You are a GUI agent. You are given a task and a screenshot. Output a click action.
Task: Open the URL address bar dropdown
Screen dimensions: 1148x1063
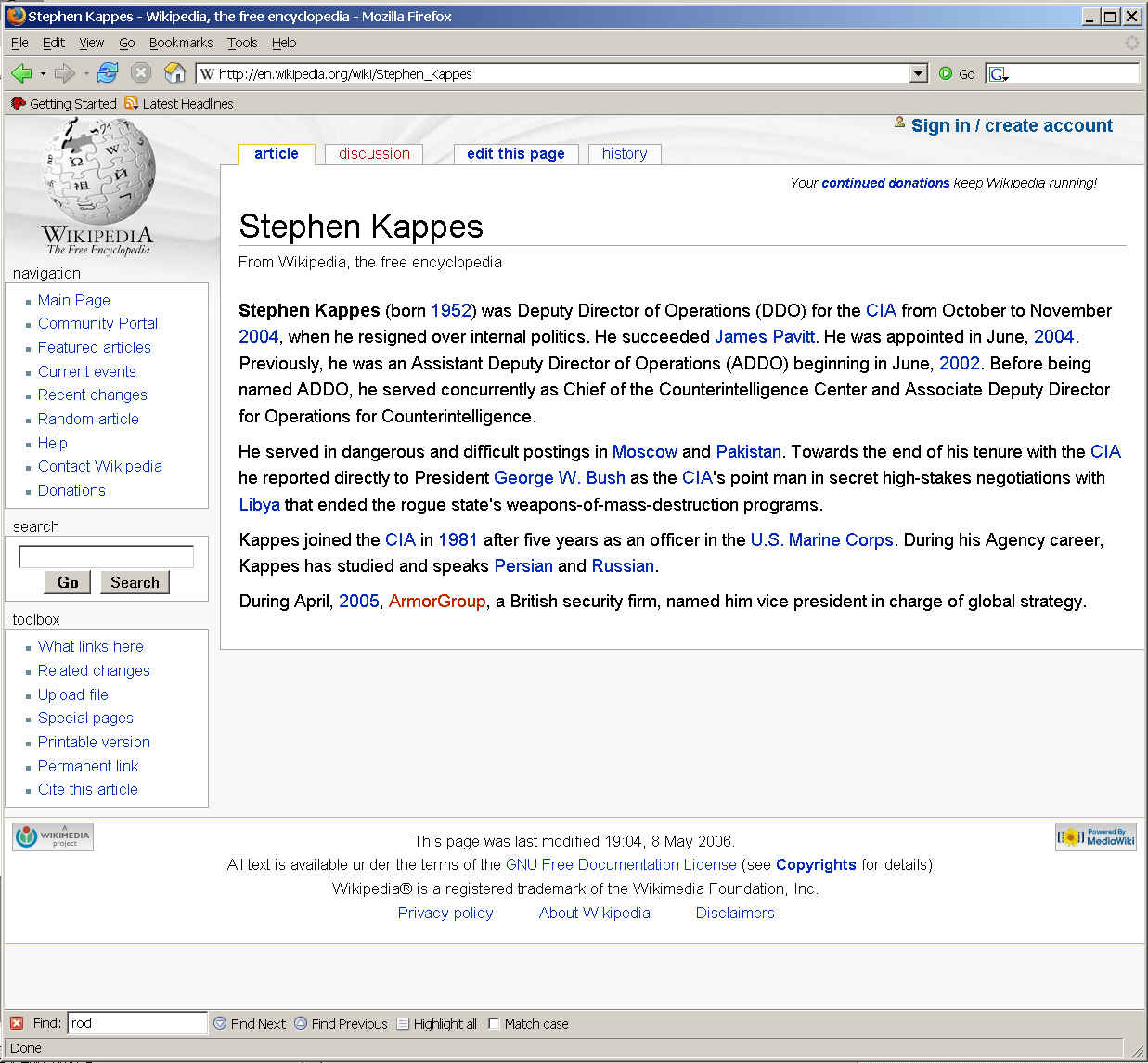[918, 73]
